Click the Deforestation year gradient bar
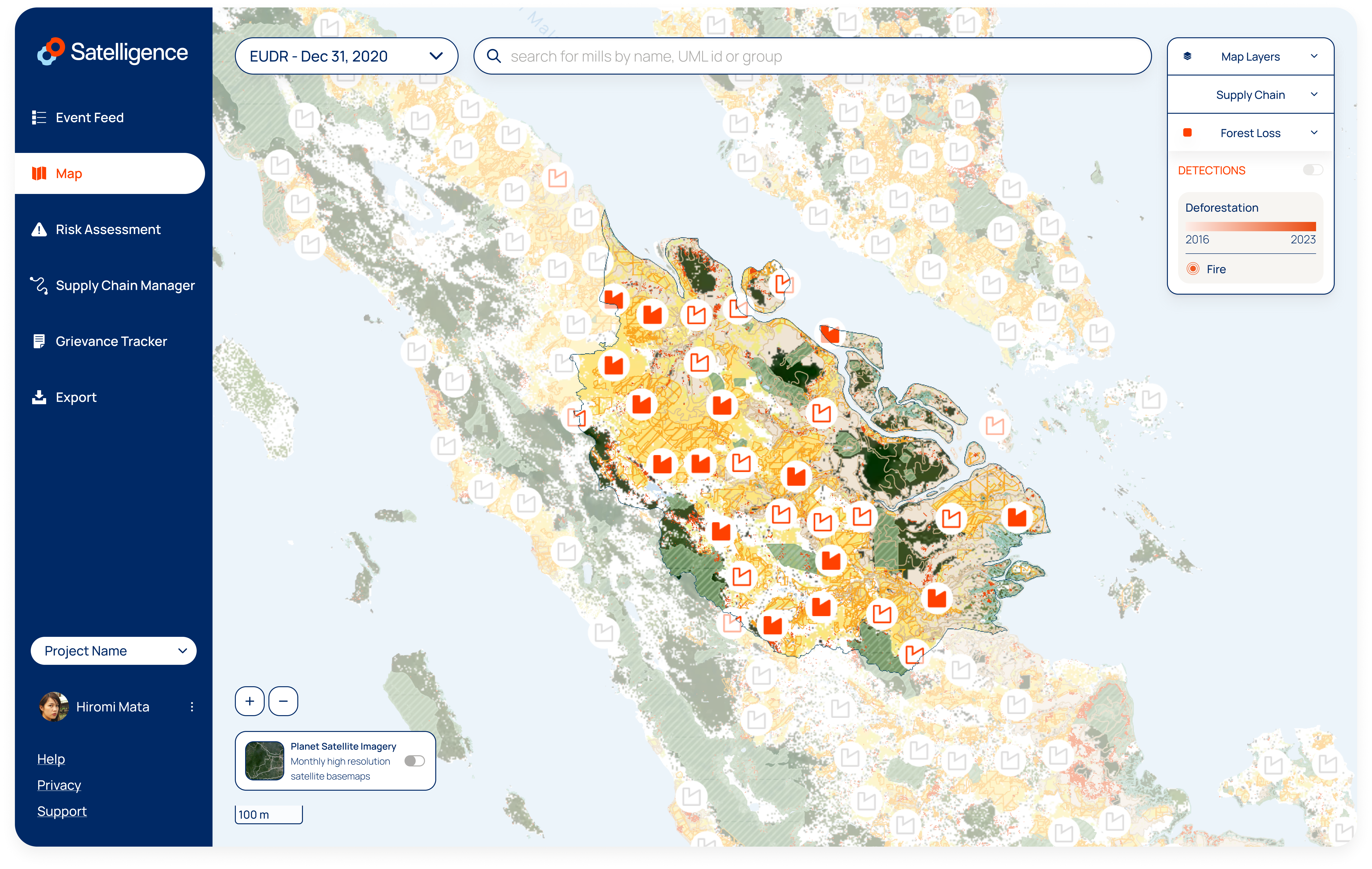 point(1250,226)
